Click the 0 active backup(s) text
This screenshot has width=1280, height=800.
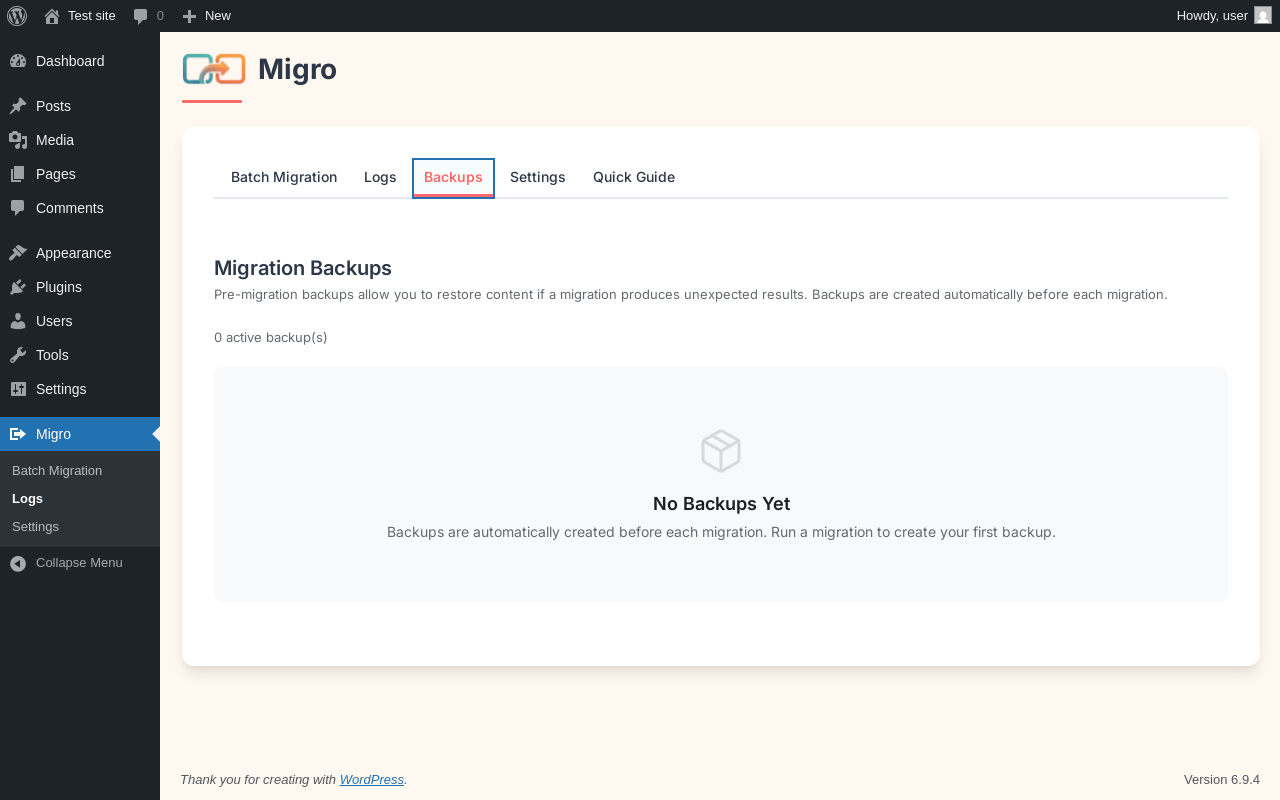pyautogui.click(x=271, y=337)
